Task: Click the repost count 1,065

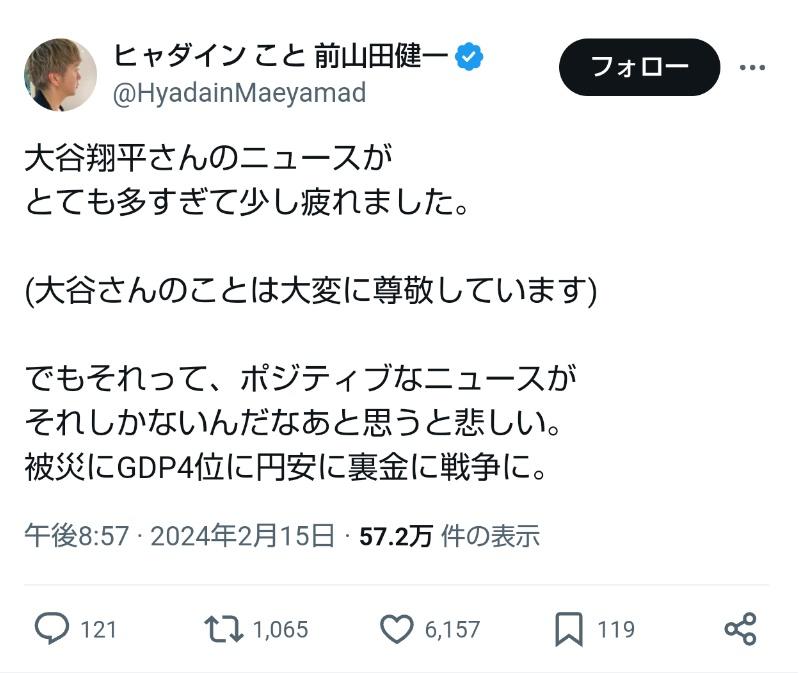Action: (x=281, y=629)
